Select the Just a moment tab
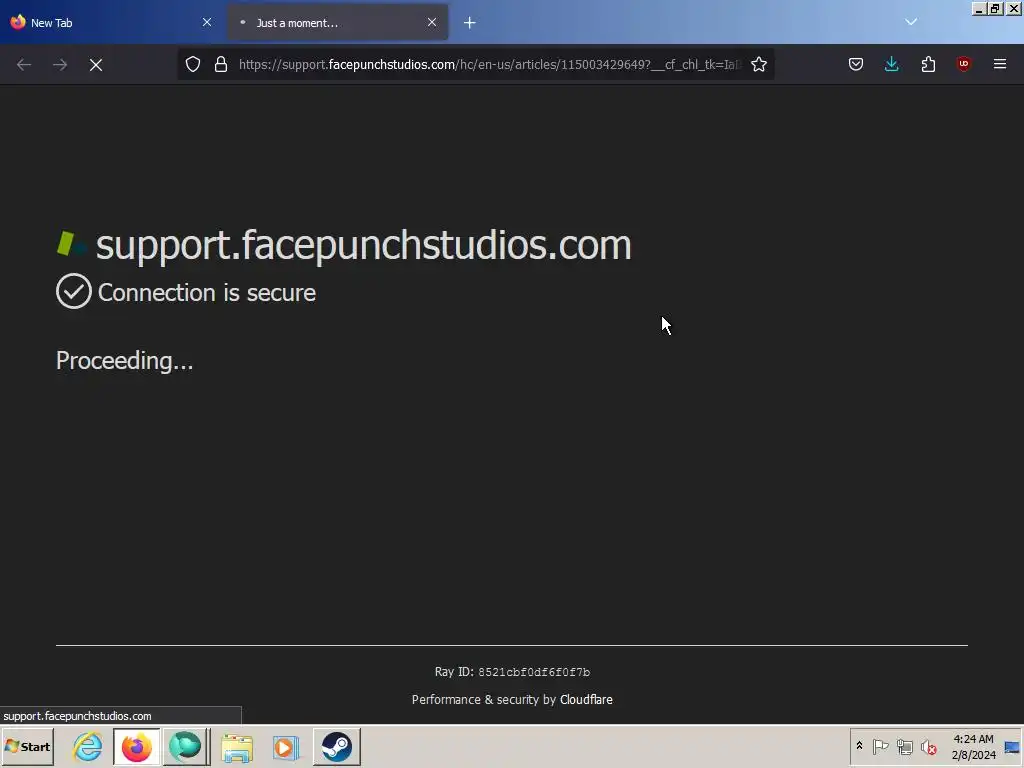The height and width of the screenshot is (768, 1024). pos(337,22)
